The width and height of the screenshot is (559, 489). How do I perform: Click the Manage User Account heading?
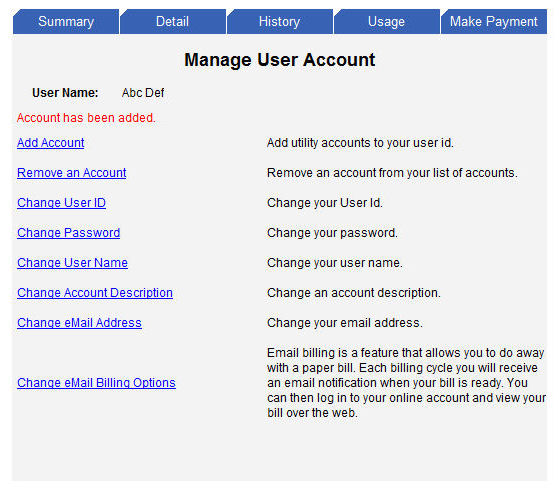point(280,60)
